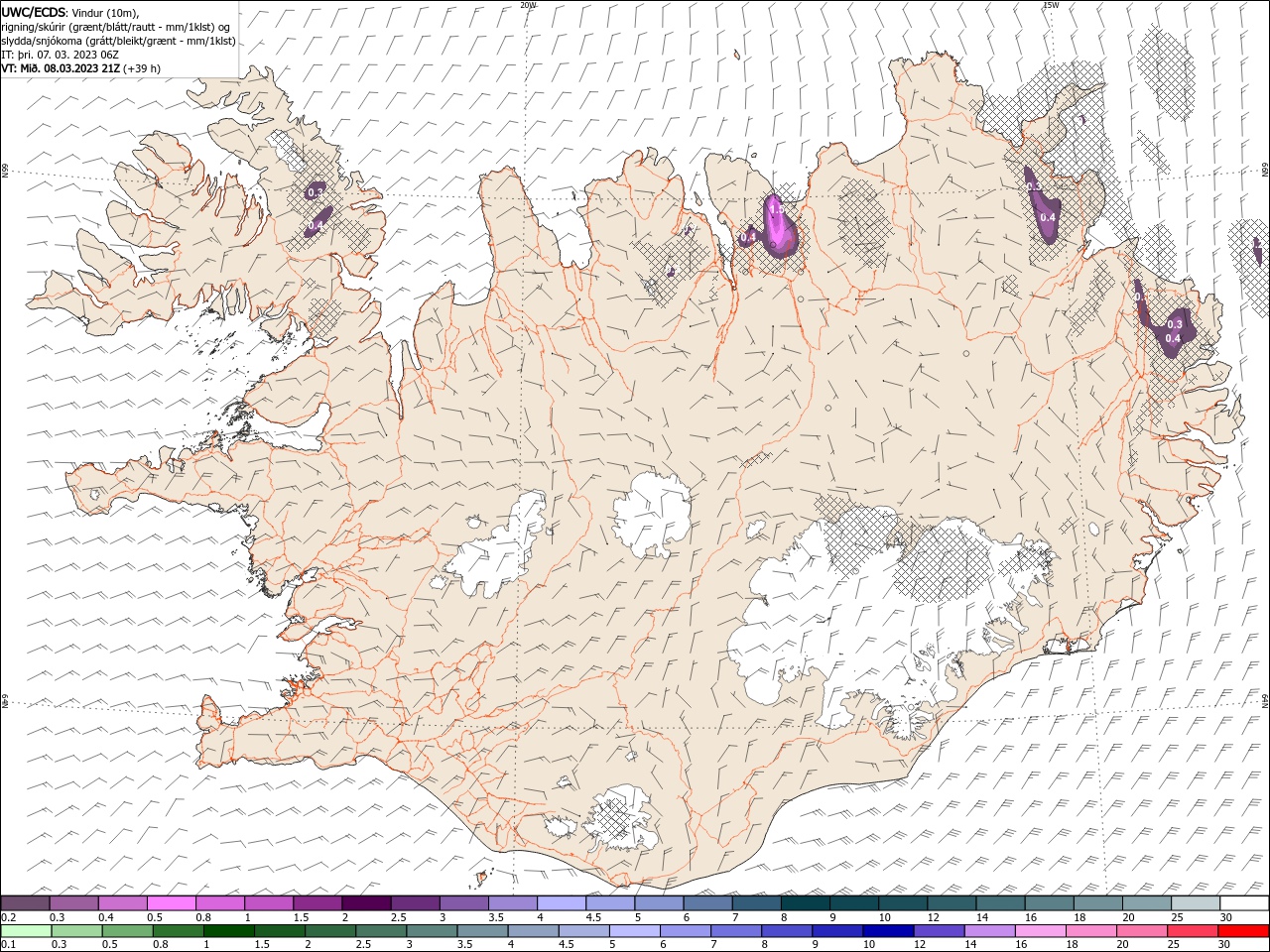Pick the pale grey swatch labeled 25 in teal row

(x=1196, y=903)
